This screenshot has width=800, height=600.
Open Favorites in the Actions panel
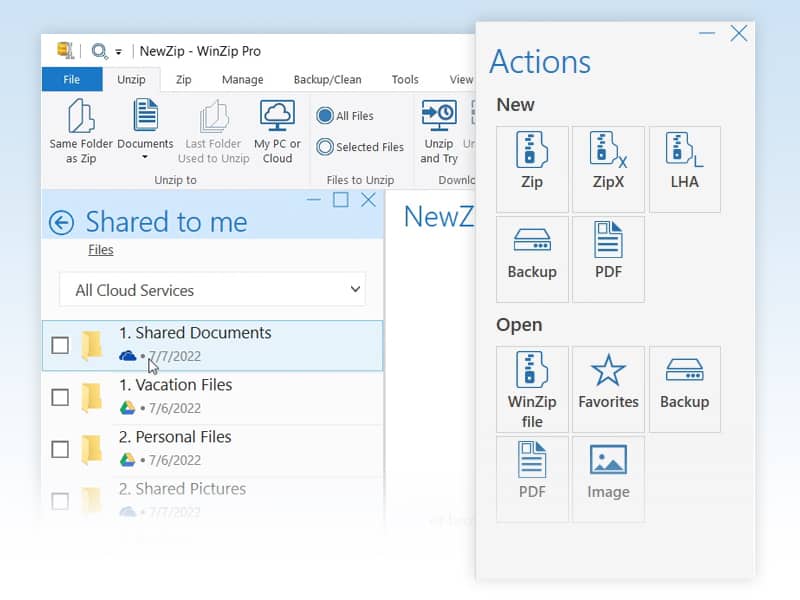pyautogui.click(x=608, y=388)
